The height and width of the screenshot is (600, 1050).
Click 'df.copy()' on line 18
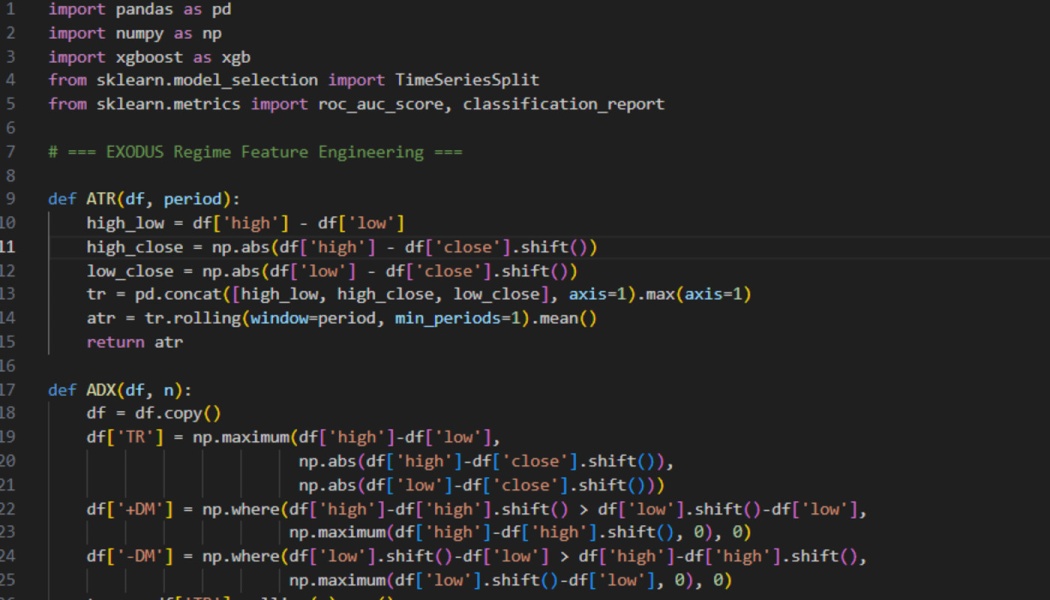point(177,414)
